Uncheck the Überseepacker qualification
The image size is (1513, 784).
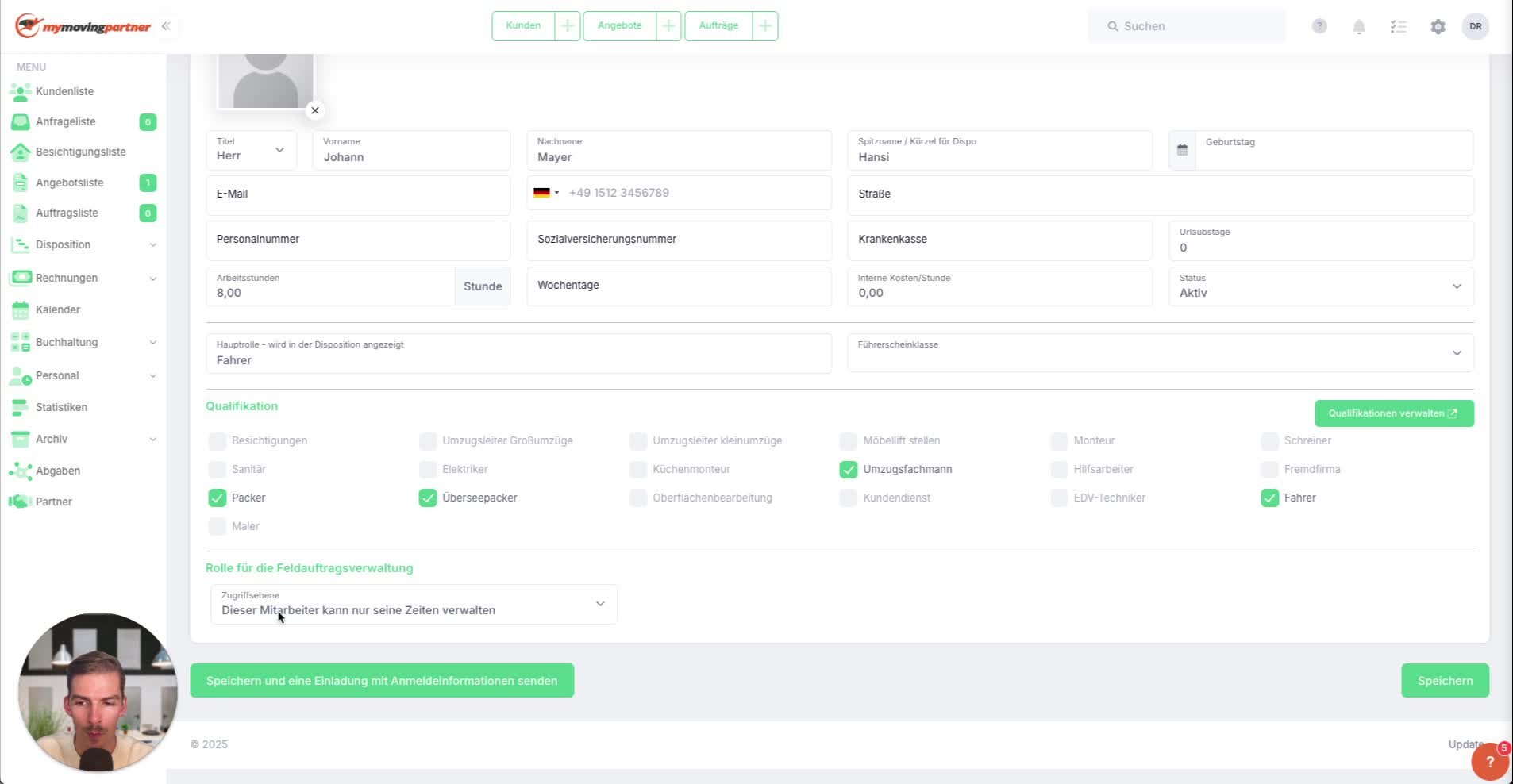(428, 498)
